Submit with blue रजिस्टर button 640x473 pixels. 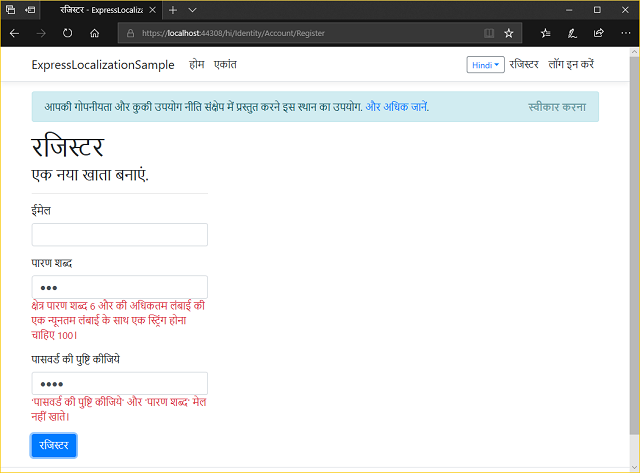click(x=53, y=445)
